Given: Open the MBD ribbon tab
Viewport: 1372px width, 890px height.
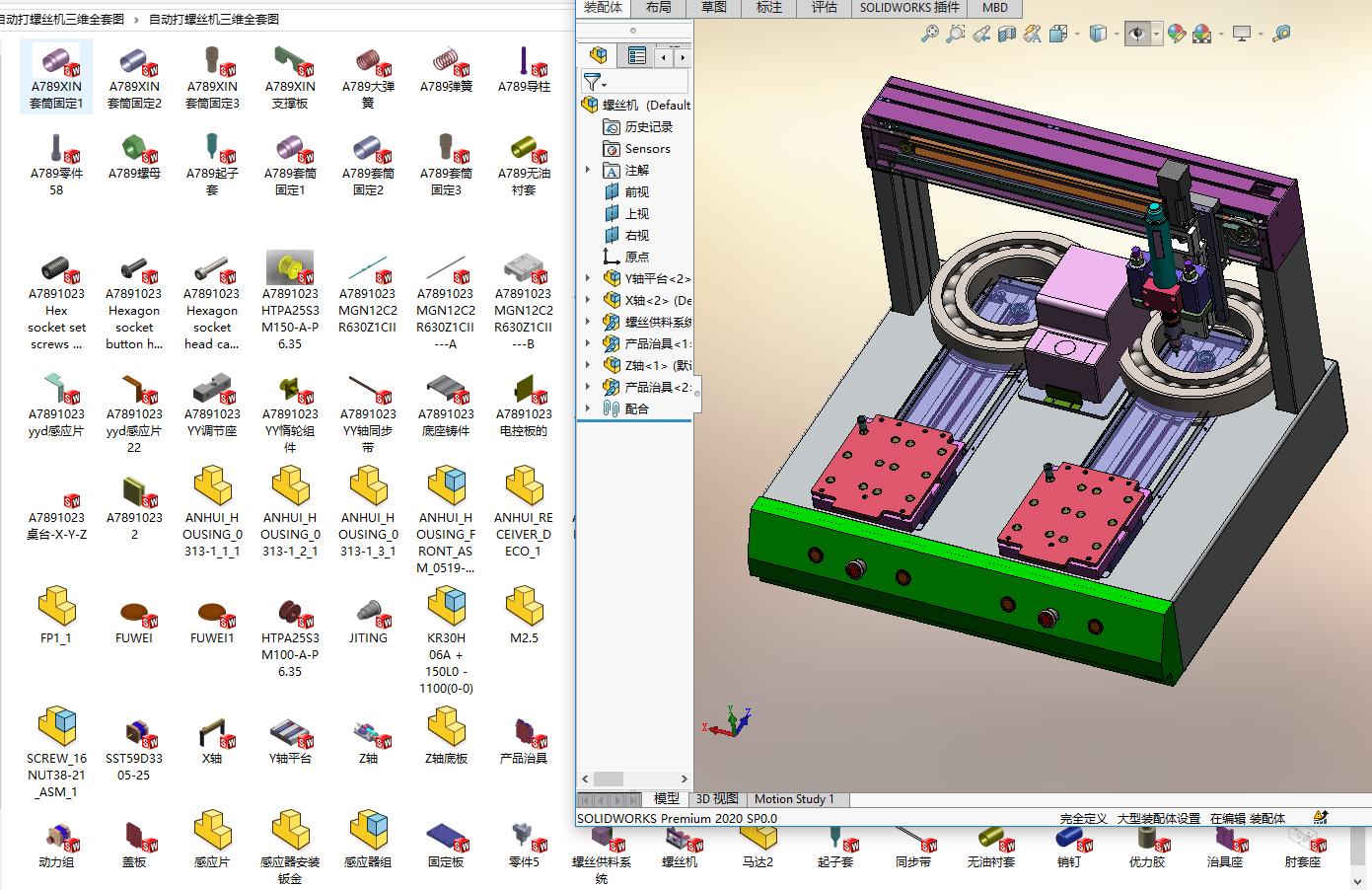Looking at the screenshot, I should pyautogui.click(x=995, y=8).
